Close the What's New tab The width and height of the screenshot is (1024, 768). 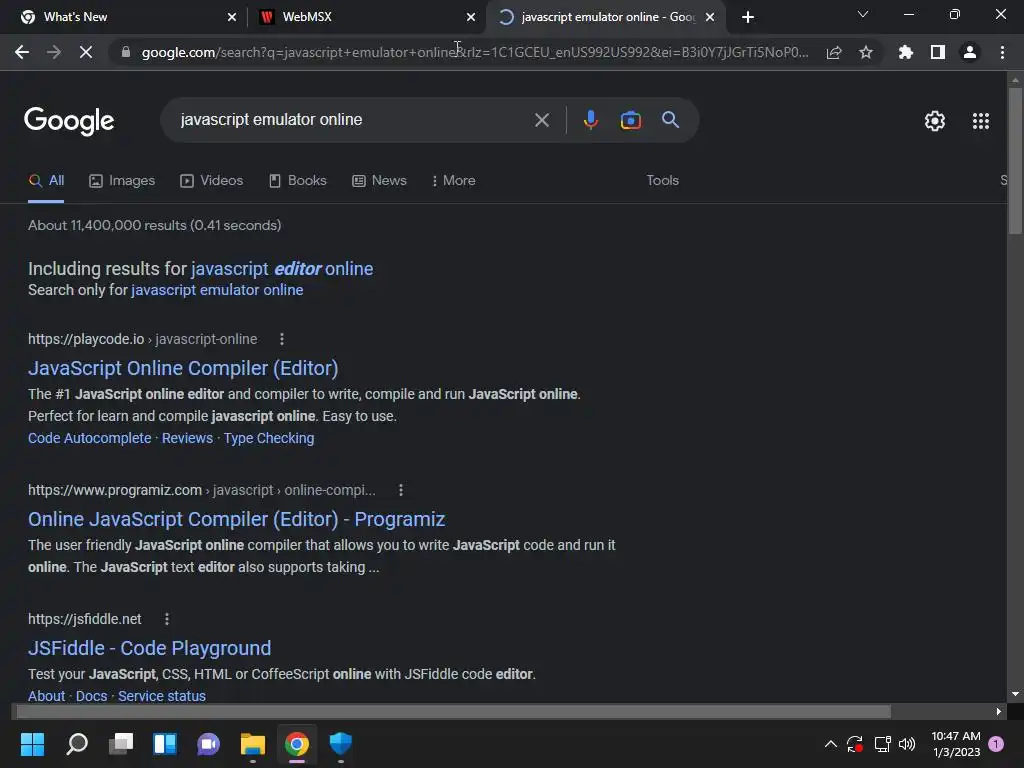coord(232,17)
